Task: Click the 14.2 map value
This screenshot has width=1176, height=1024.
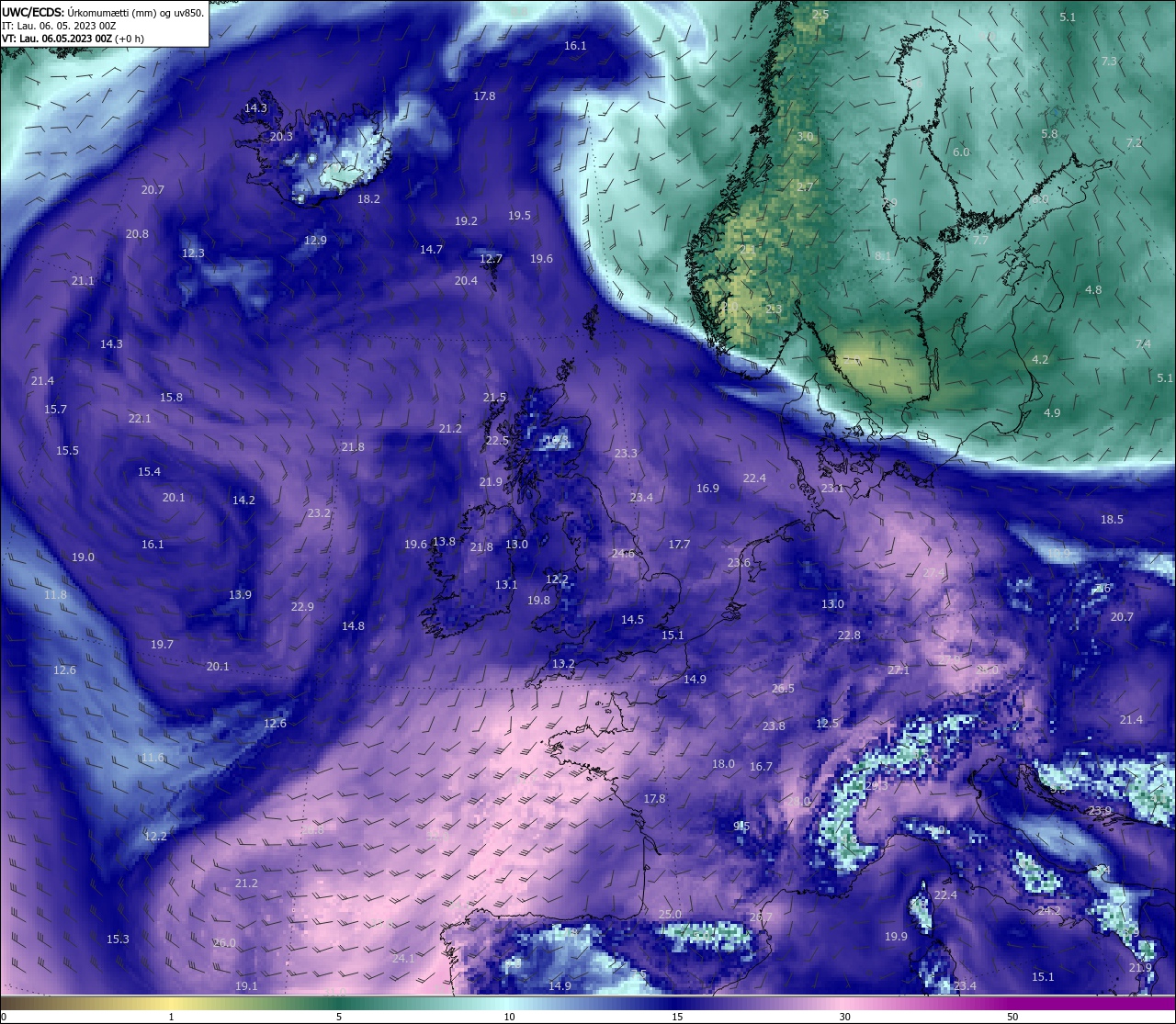Action: (243, 500)
